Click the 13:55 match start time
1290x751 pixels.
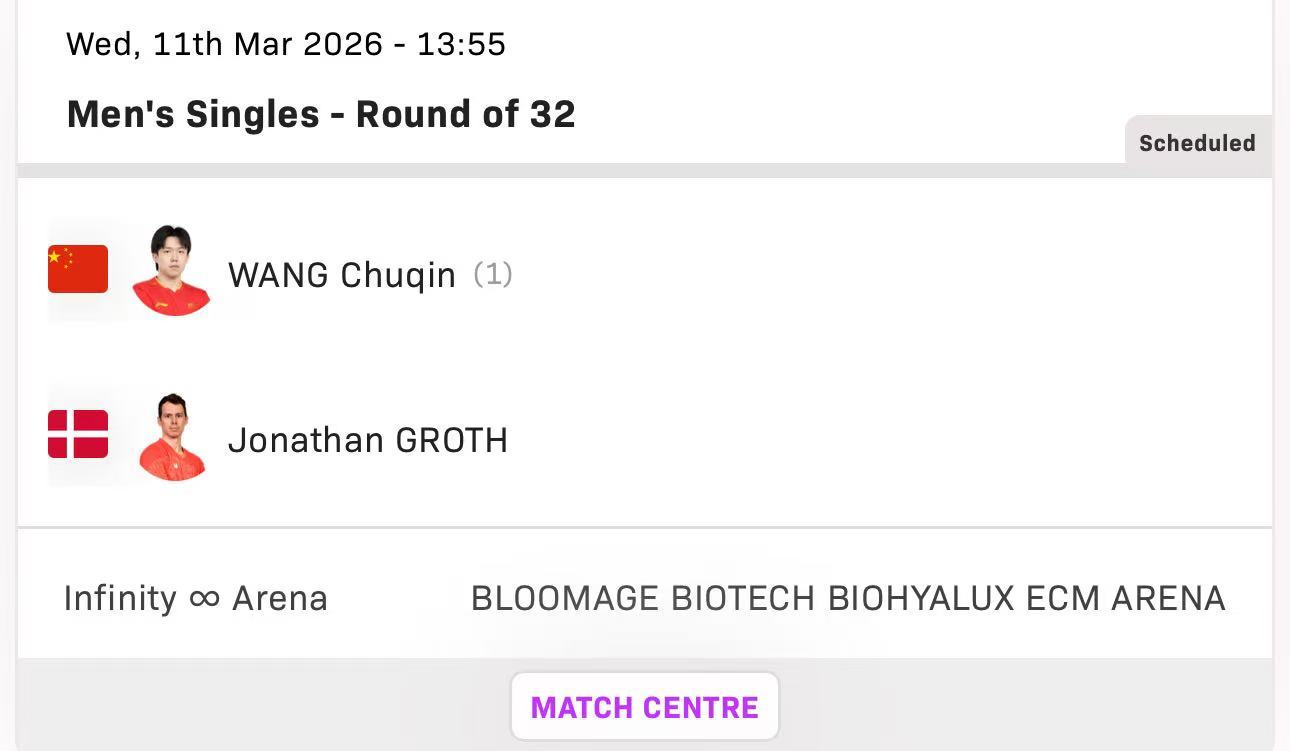[461, 44]
